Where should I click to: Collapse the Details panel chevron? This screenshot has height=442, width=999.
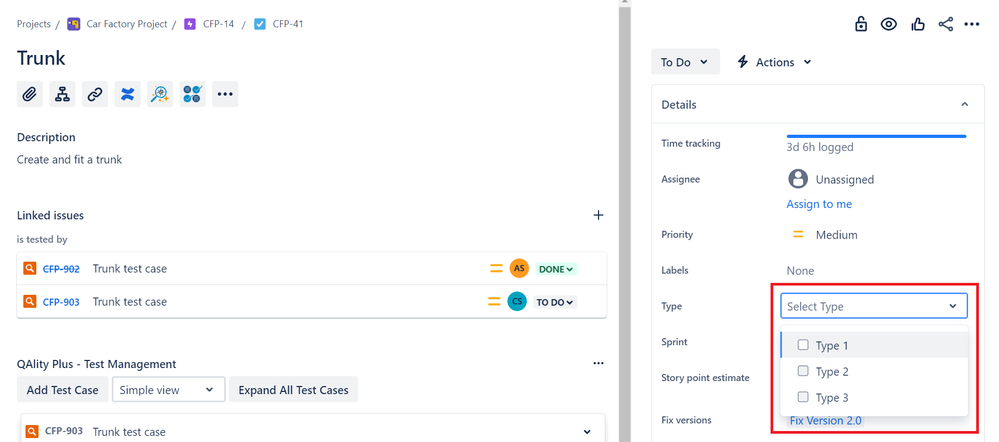pyautogui.click(x=965, y=104)
